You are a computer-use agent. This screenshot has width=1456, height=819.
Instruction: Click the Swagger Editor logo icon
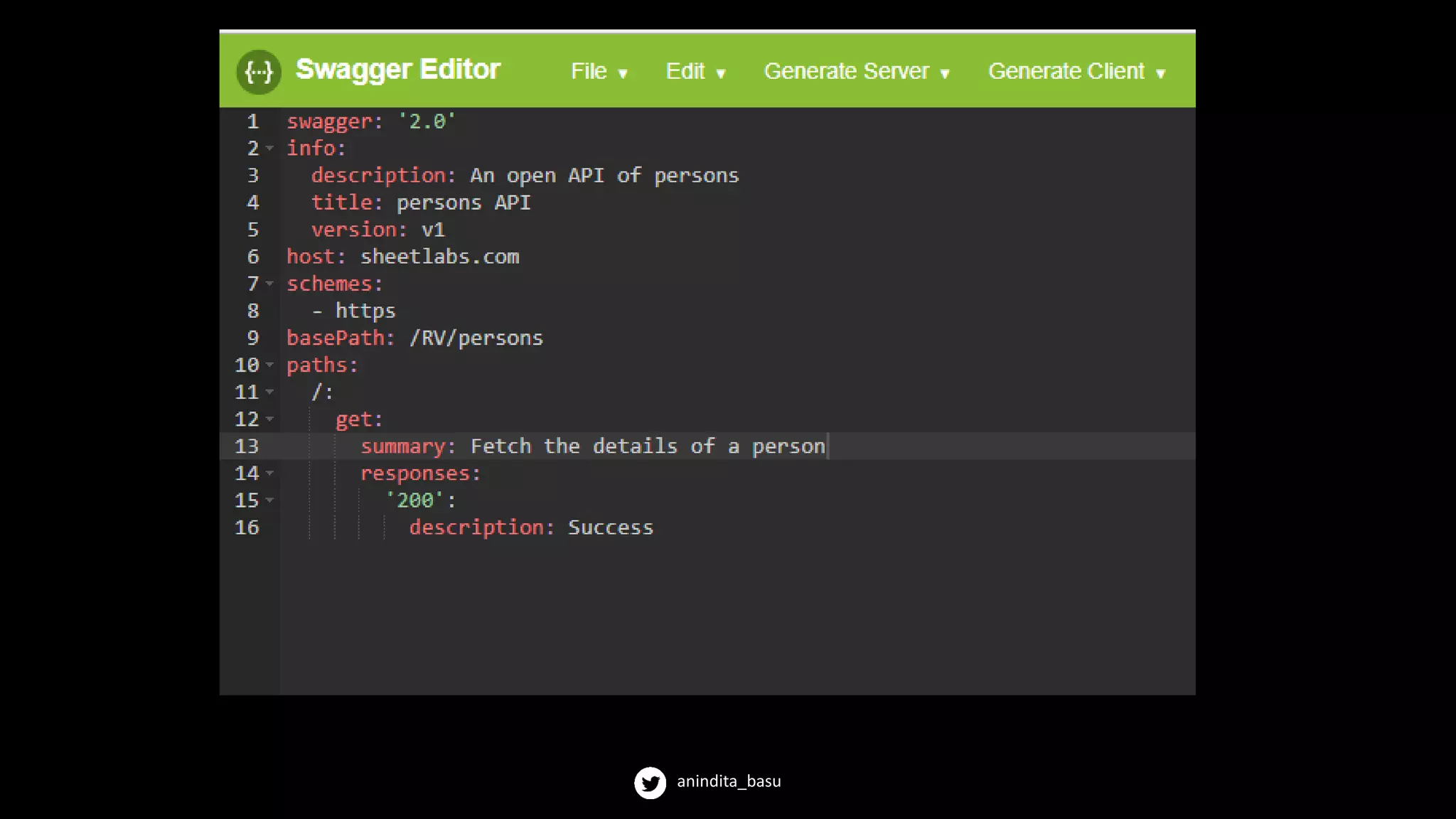[x=259, y=72]
